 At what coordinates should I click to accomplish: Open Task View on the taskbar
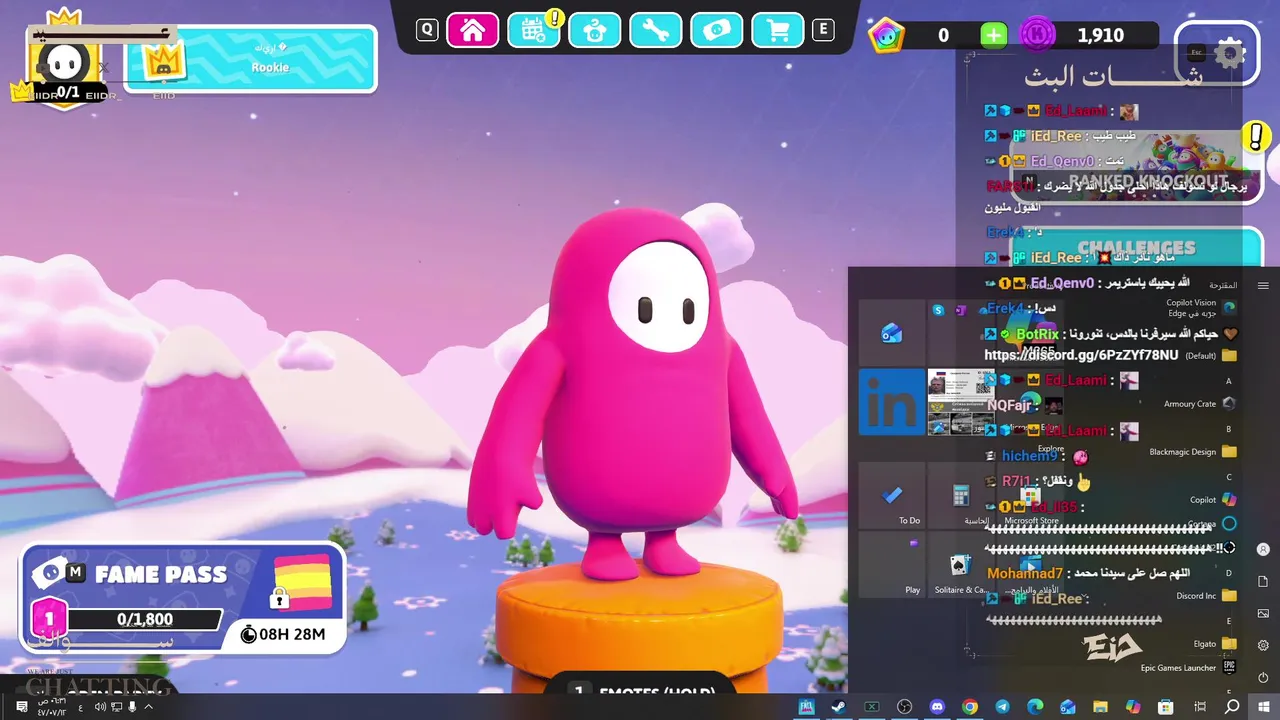point(1199,707)
